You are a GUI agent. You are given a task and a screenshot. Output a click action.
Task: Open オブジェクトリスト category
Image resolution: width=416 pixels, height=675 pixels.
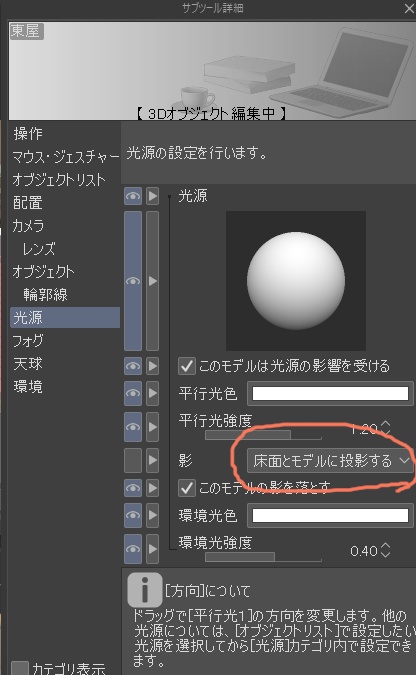coord(59,180)
